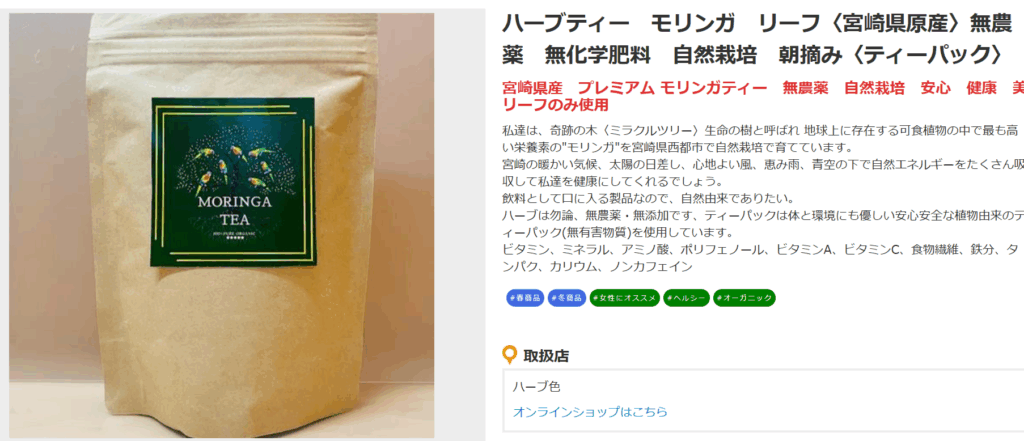Select the ハーブ色 shop name

536,387
